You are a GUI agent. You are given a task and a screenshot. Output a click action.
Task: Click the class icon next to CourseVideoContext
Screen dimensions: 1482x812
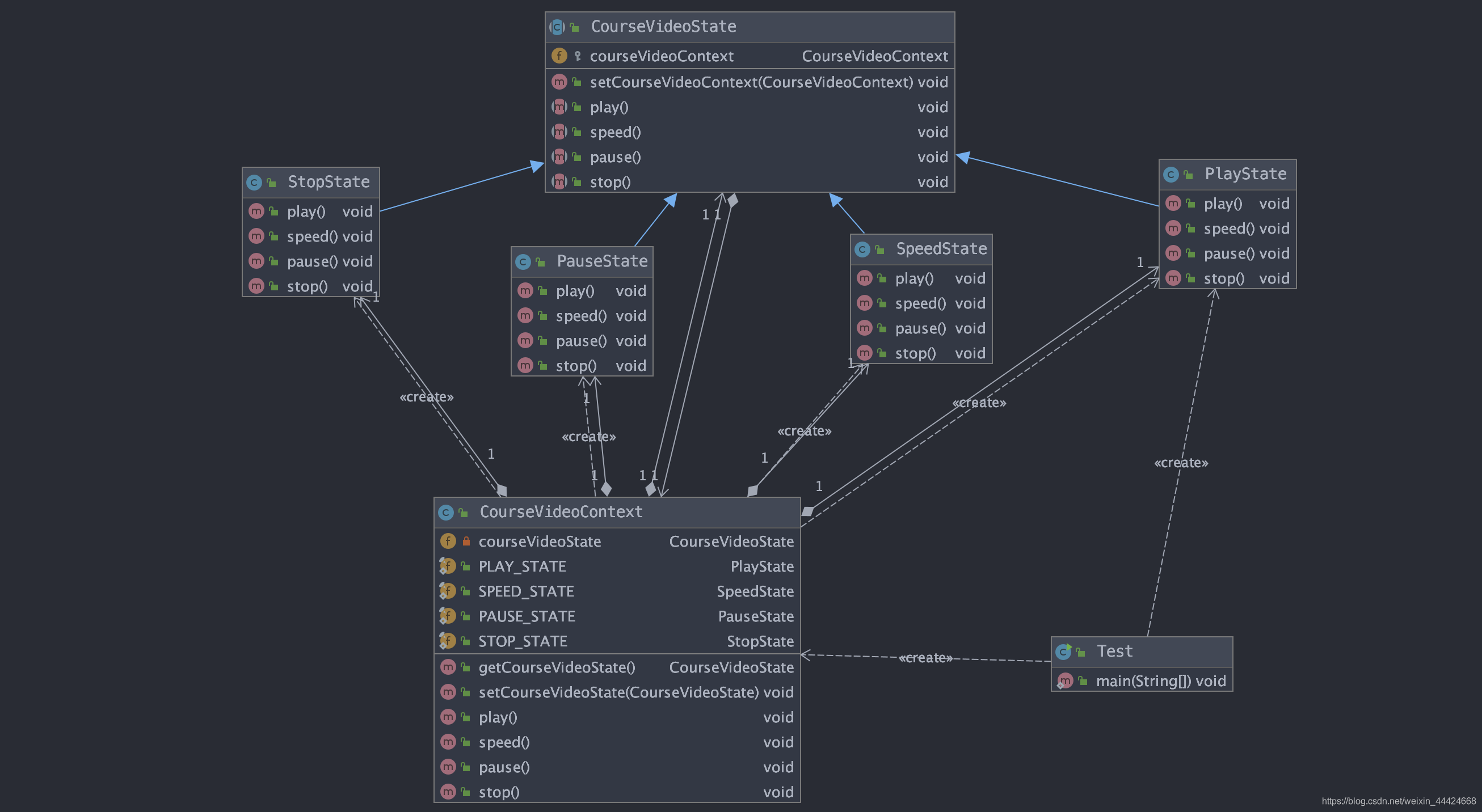pyautogui.click(x=446, y=513)
